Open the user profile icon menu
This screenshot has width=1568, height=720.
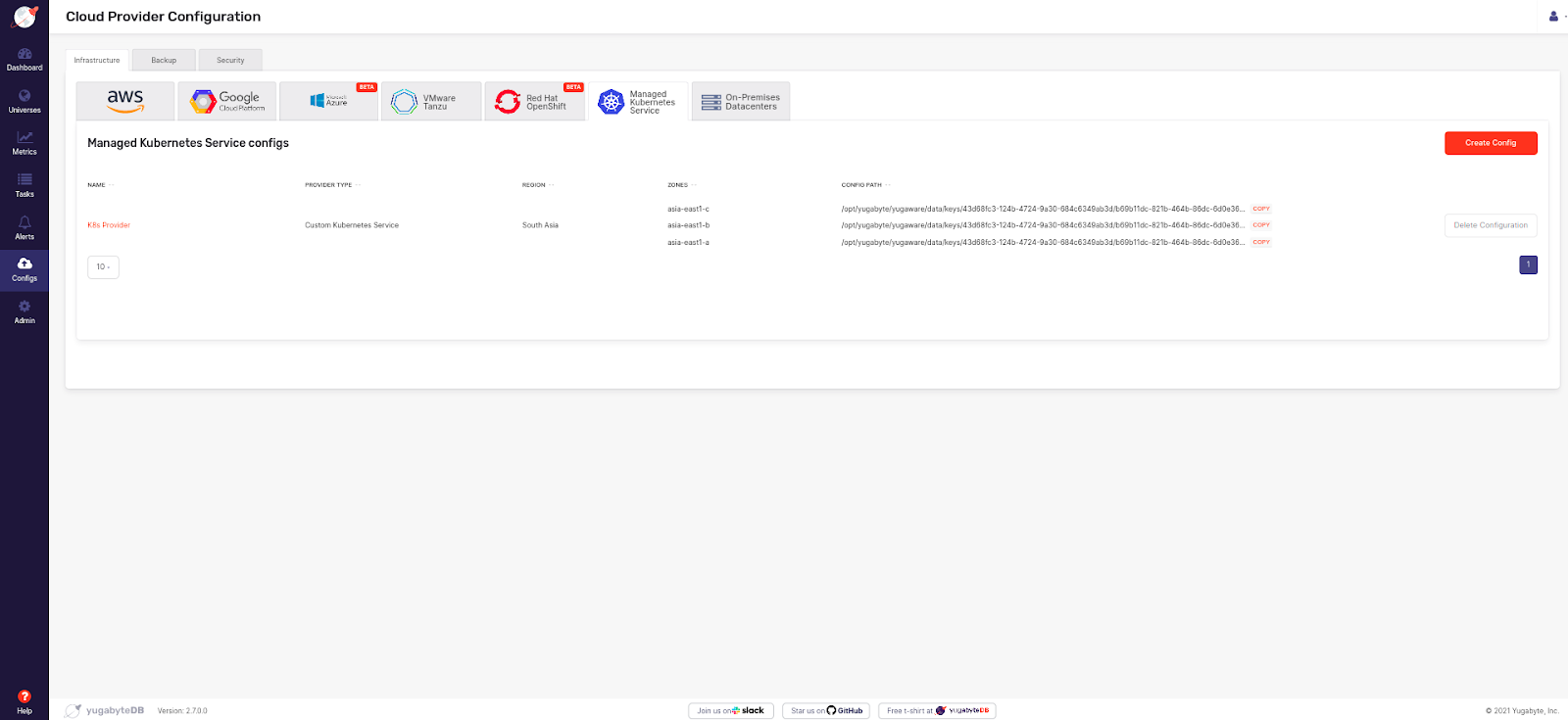point(1553,17)
